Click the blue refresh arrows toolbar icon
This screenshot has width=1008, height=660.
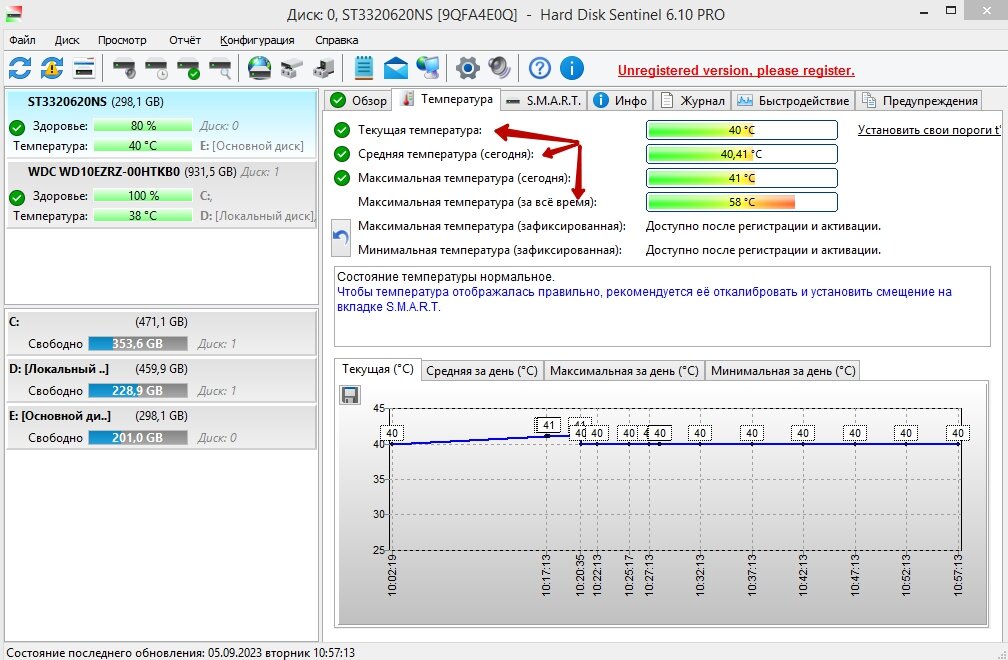click(20, 67)
